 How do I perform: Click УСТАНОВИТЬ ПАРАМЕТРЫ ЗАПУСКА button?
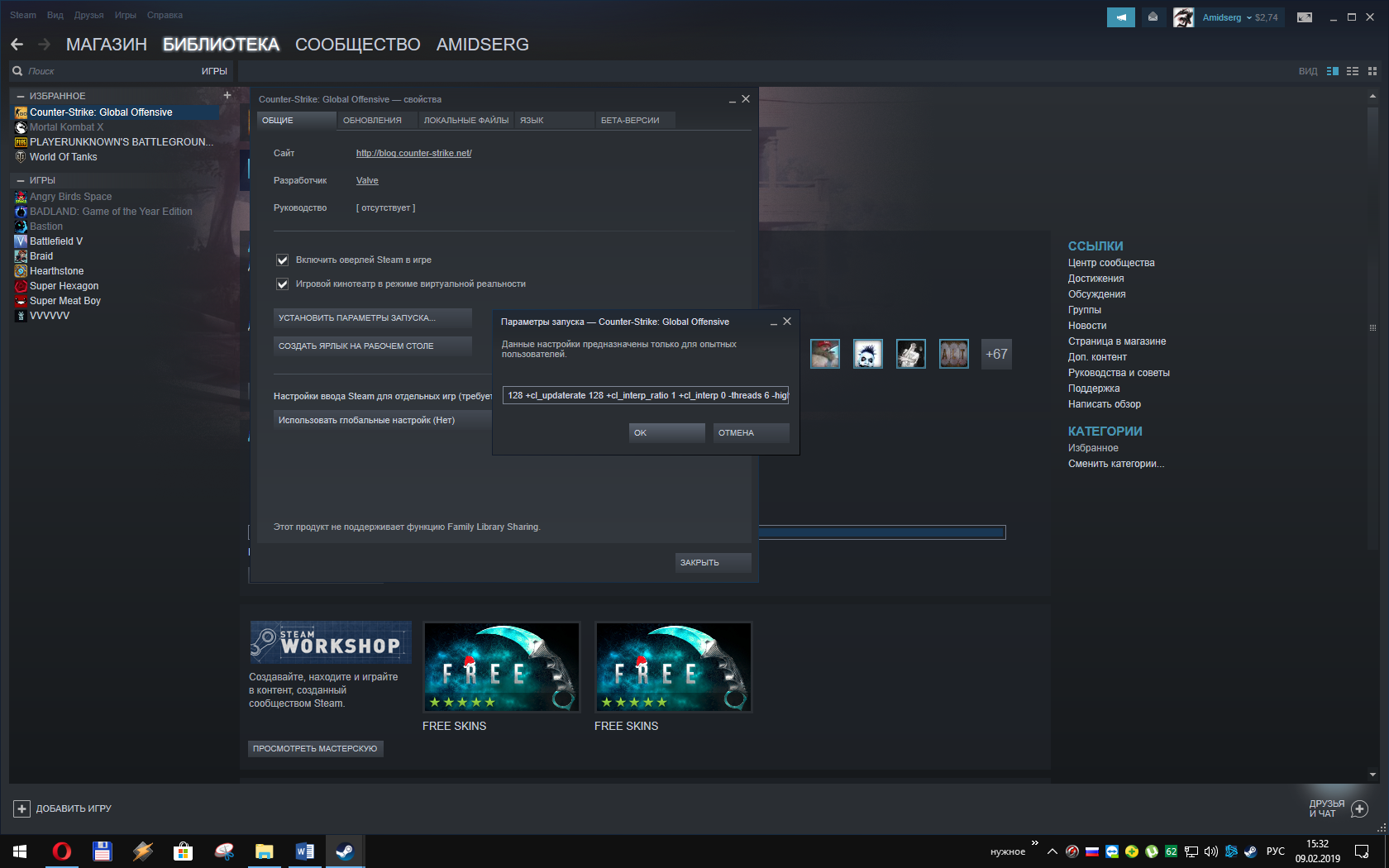[x=373, y=317]
